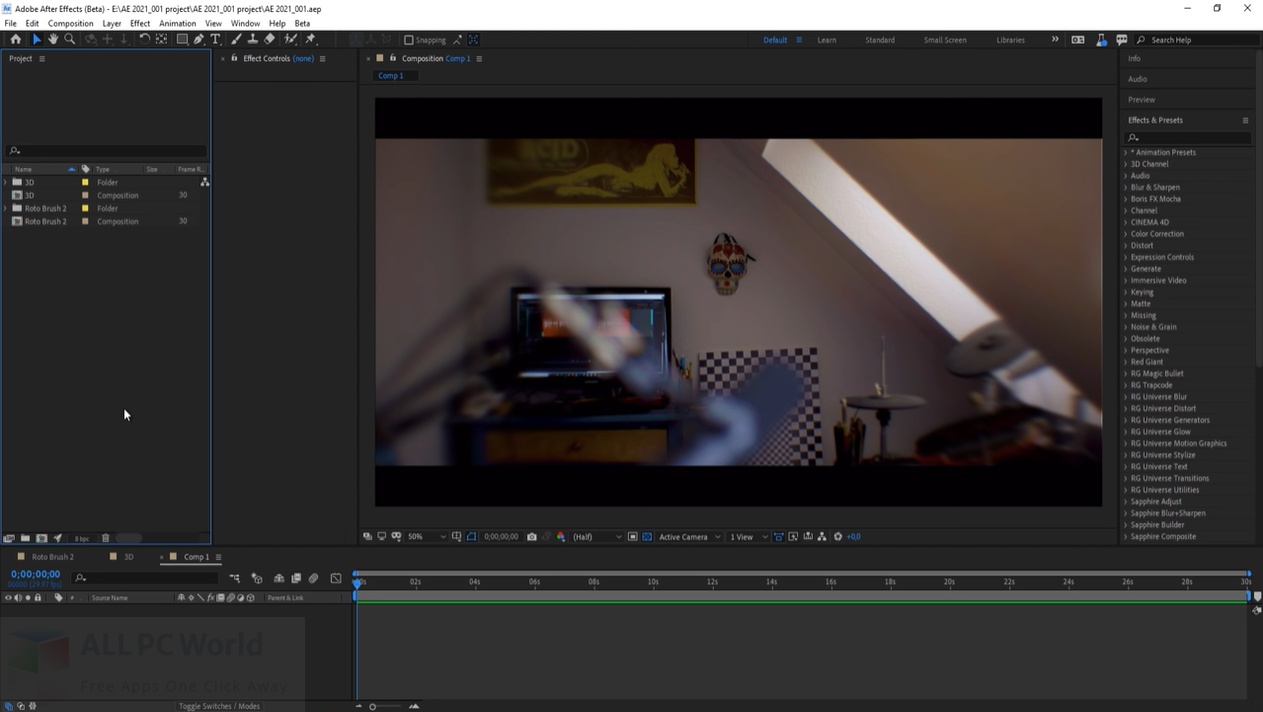Click the Draft 3D icon in timeline
This screenshot has width=1263, height=712.
pyautogui.click(x=257, y=578)
